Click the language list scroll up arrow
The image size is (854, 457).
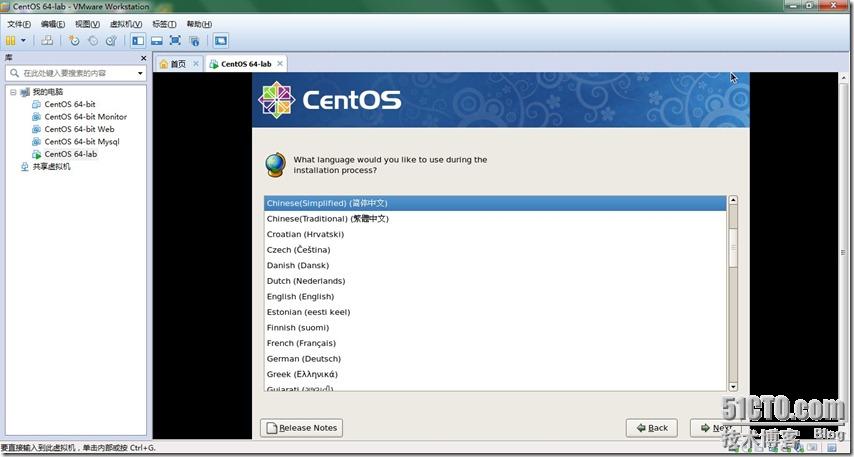733,200
